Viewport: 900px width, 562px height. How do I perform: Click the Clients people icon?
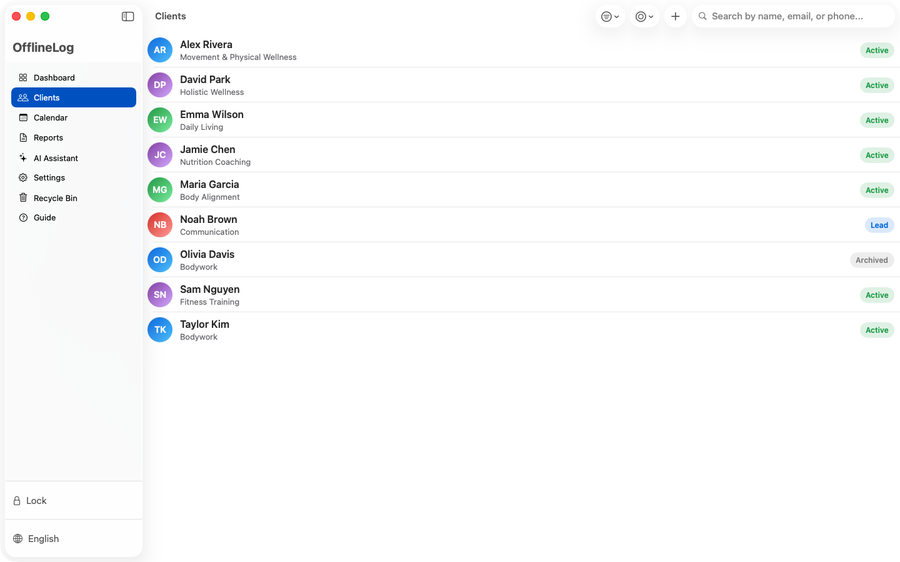(x=23, y=98)
